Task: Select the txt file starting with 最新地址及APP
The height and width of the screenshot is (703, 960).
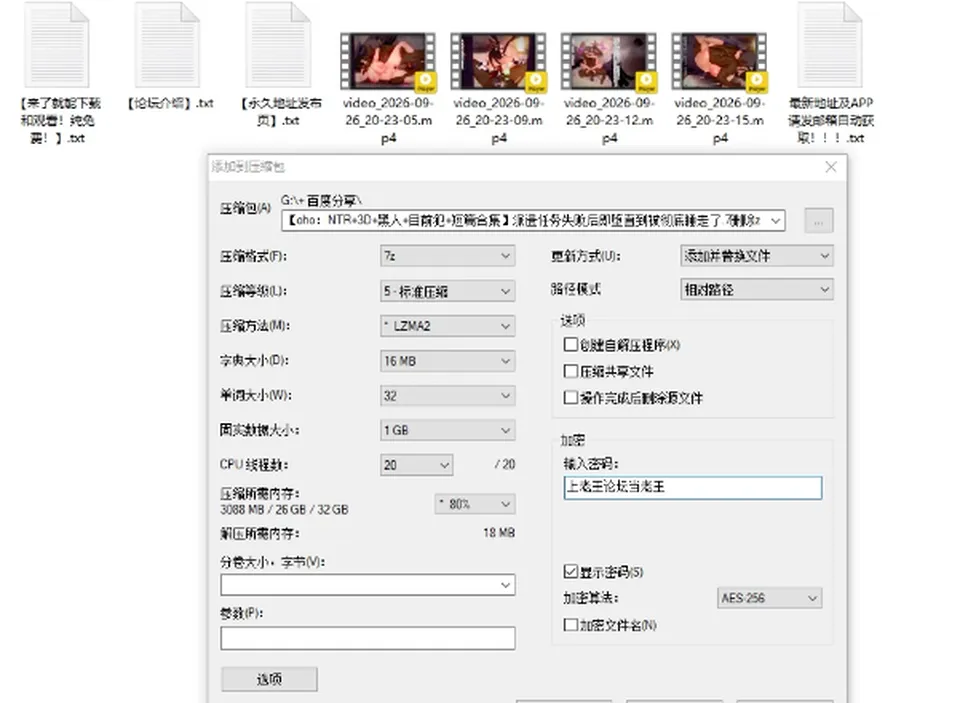Action: click(x=830, y=45)
